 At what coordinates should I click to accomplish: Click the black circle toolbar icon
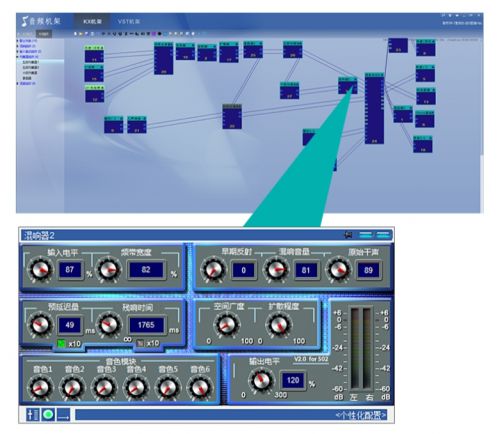point(159,34)
